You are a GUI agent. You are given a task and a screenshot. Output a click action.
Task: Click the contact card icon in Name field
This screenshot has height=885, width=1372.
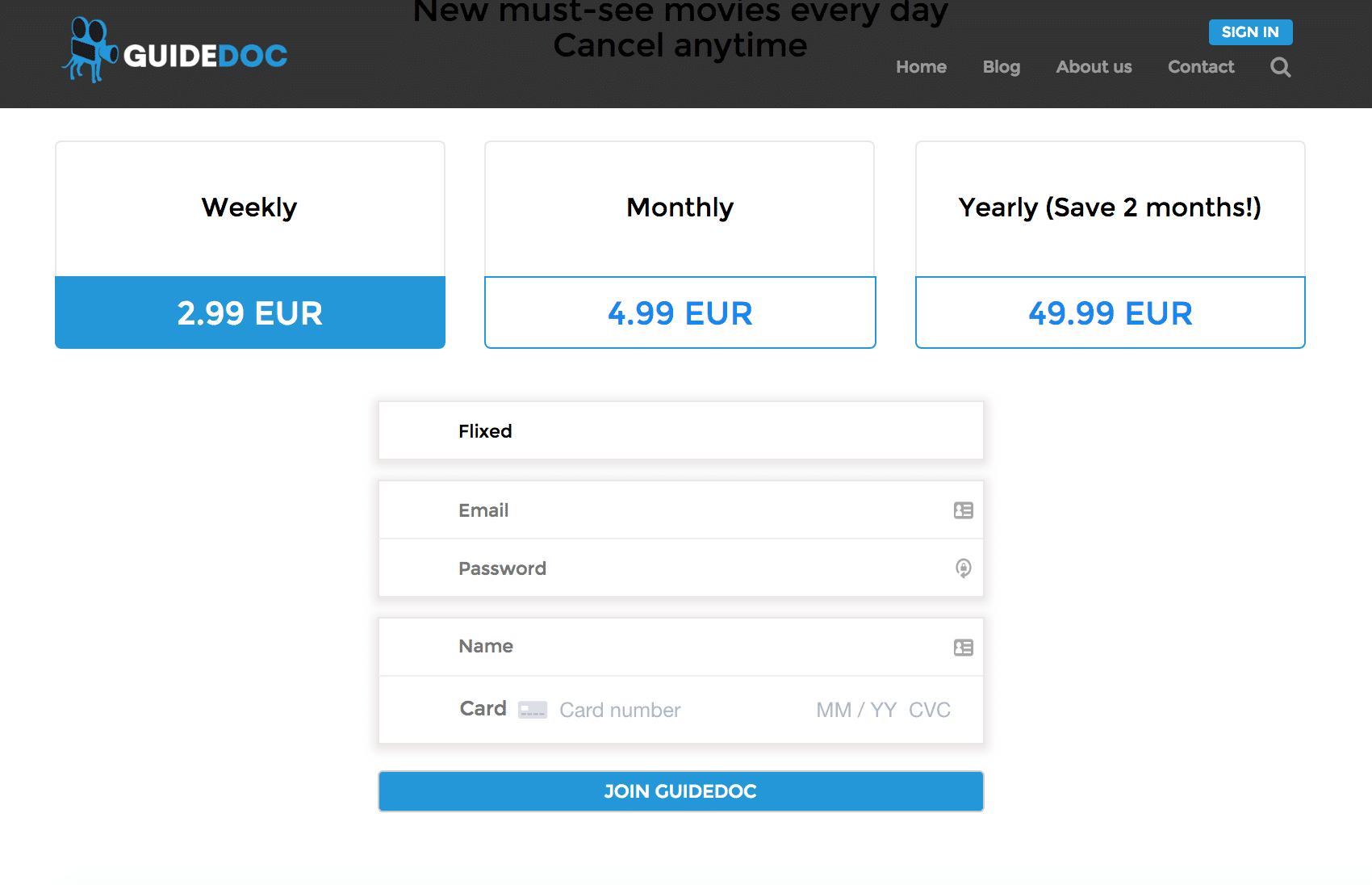[x=963, y=648]
